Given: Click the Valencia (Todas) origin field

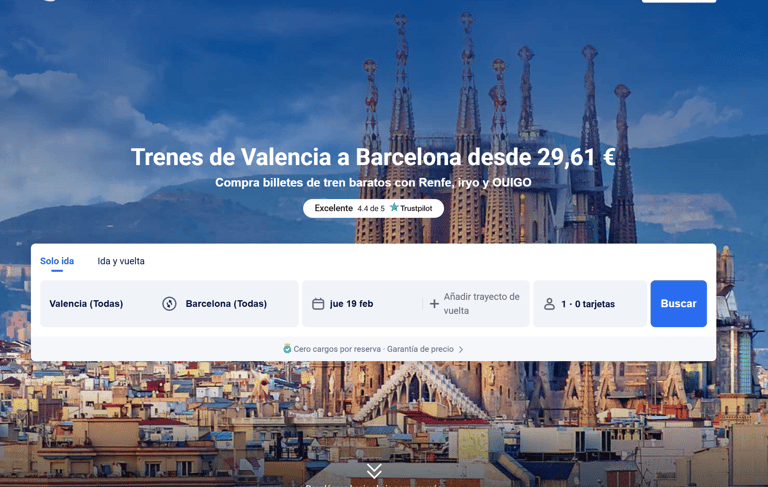Looking at the screenshot, I should (86, 304).
